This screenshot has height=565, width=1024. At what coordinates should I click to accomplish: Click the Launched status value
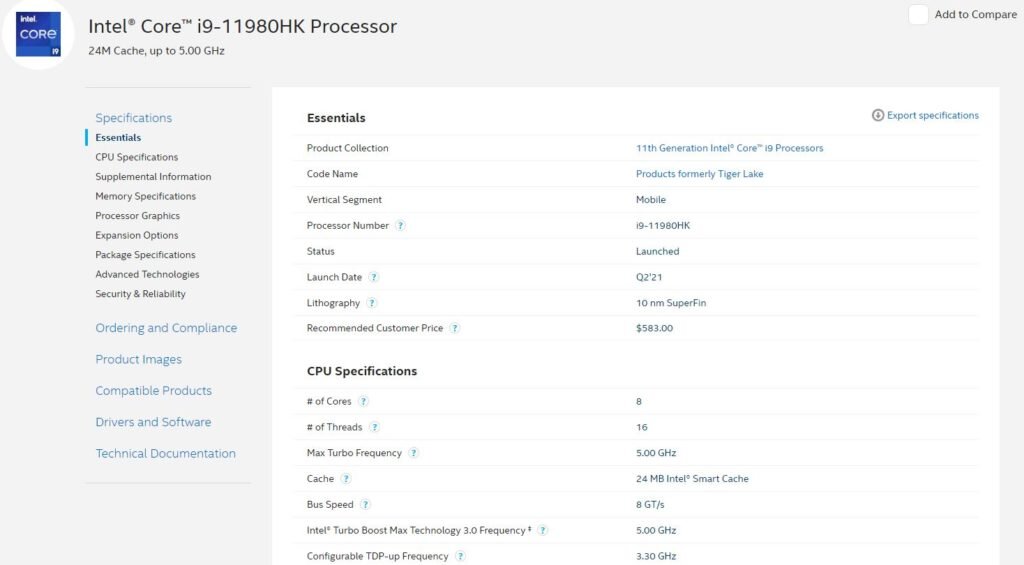click(x=658, y=251)
